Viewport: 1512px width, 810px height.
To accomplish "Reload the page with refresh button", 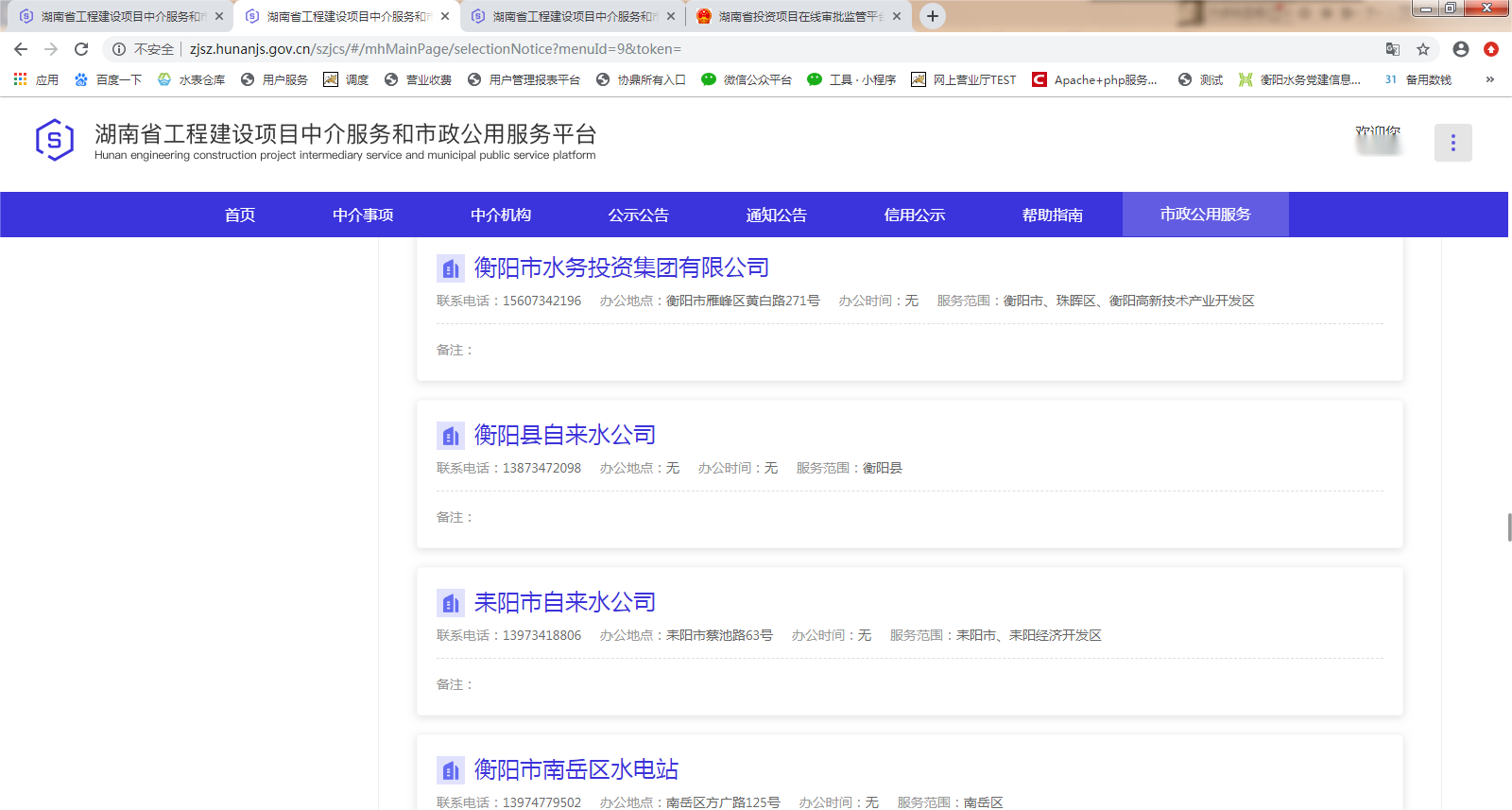I will tap(81, 49).
